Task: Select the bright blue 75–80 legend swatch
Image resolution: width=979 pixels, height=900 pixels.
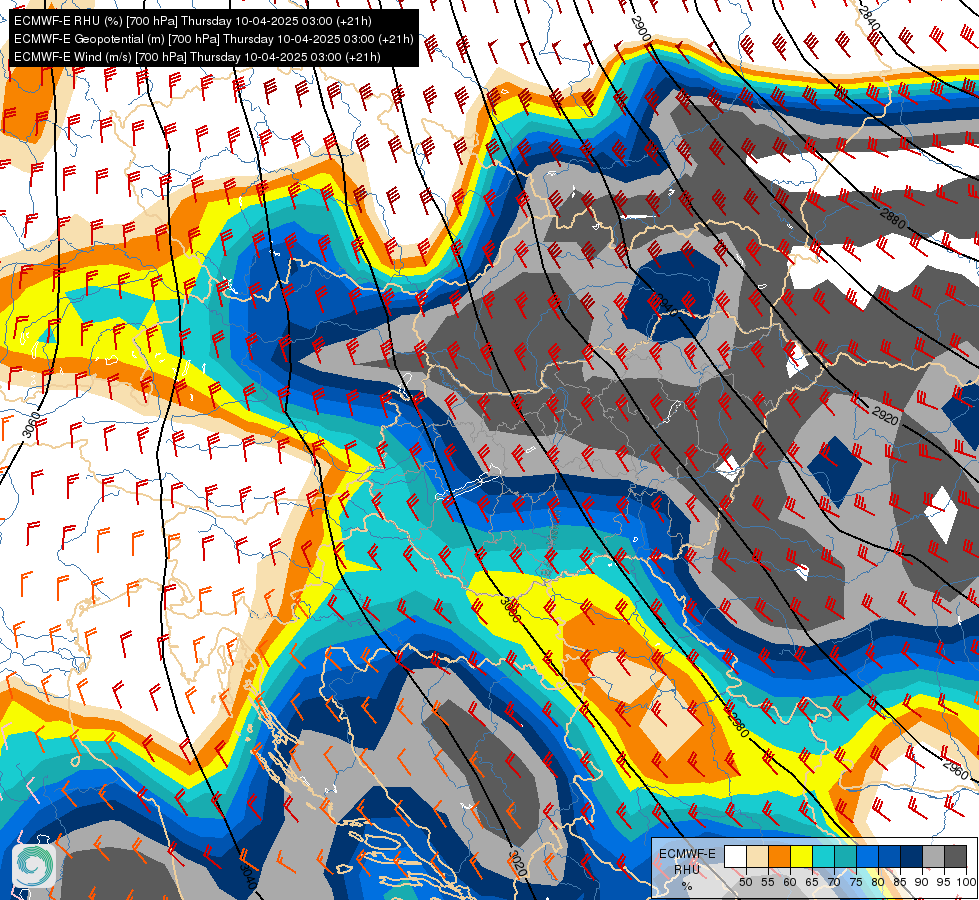Action: click(x=867, y=856)
